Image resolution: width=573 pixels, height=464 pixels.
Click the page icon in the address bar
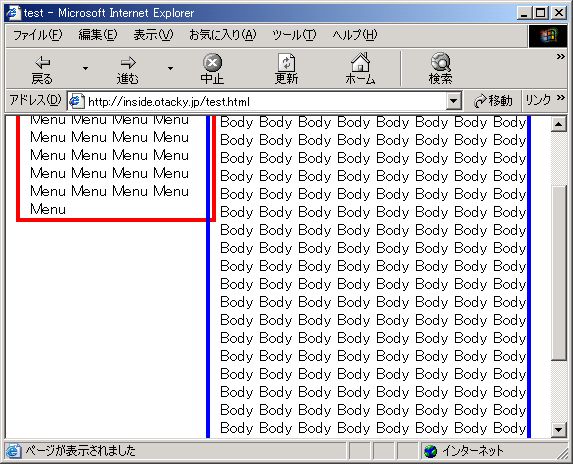(x=76, y=101)
